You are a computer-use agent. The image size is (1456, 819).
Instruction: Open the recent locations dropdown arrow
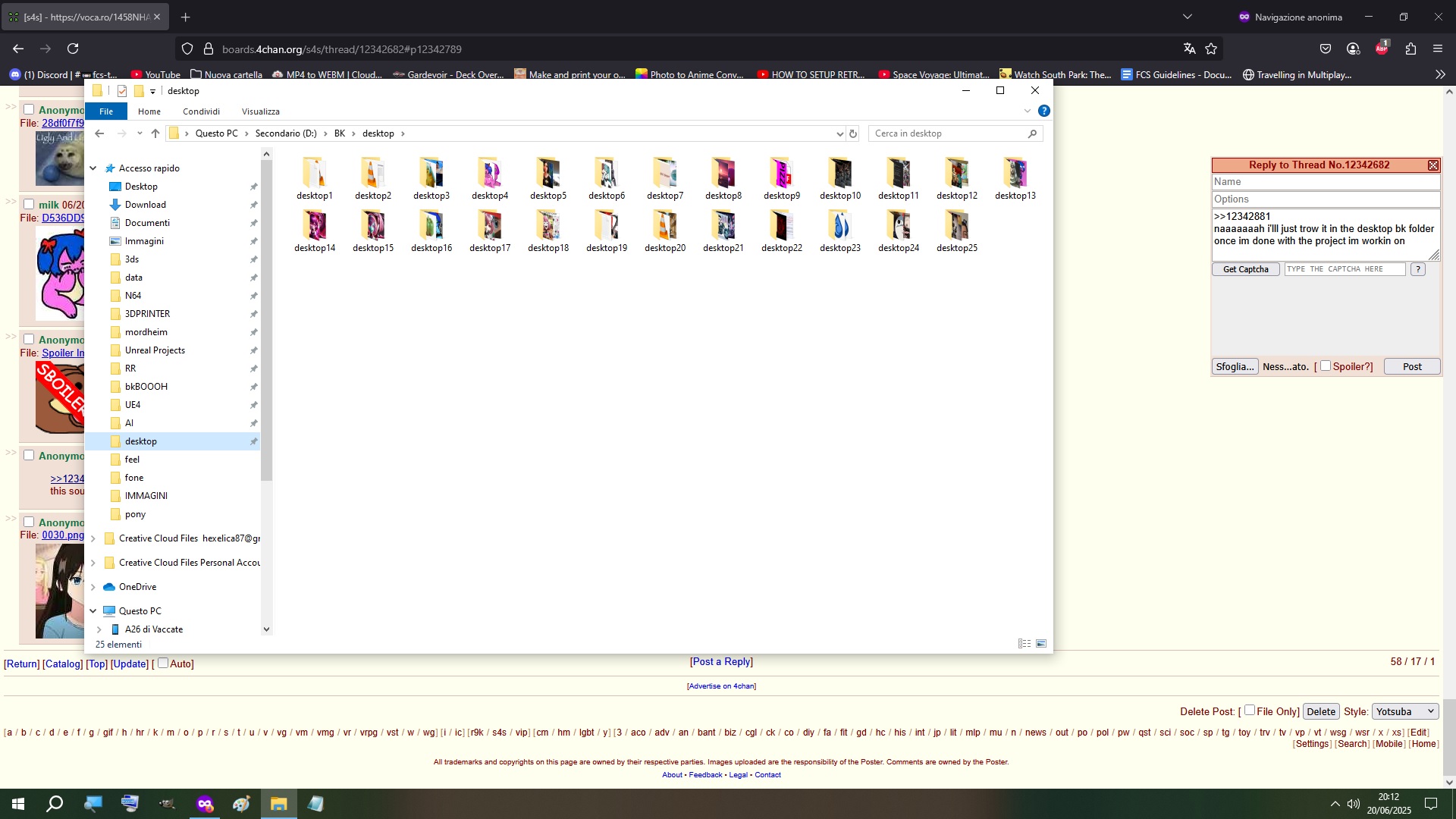pos(140,133)
